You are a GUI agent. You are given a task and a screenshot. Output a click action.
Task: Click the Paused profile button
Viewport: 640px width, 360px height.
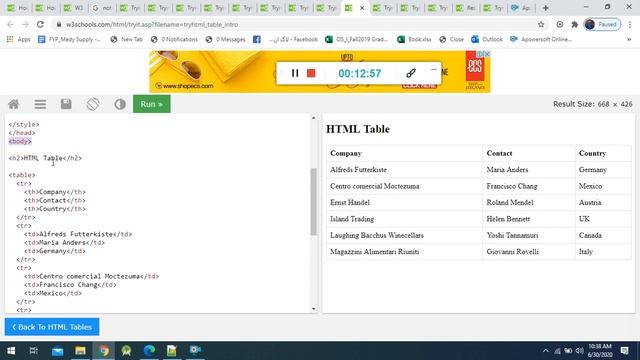click(x=602, y=24)
